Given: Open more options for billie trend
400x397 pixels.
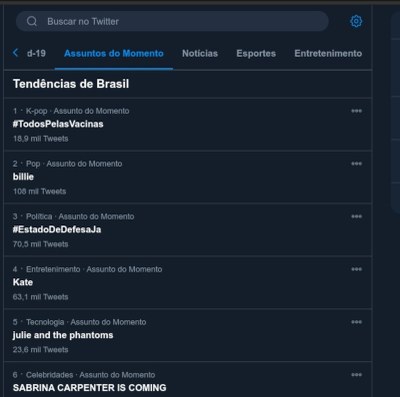Looking at the screenshot, I should (356, 164).
